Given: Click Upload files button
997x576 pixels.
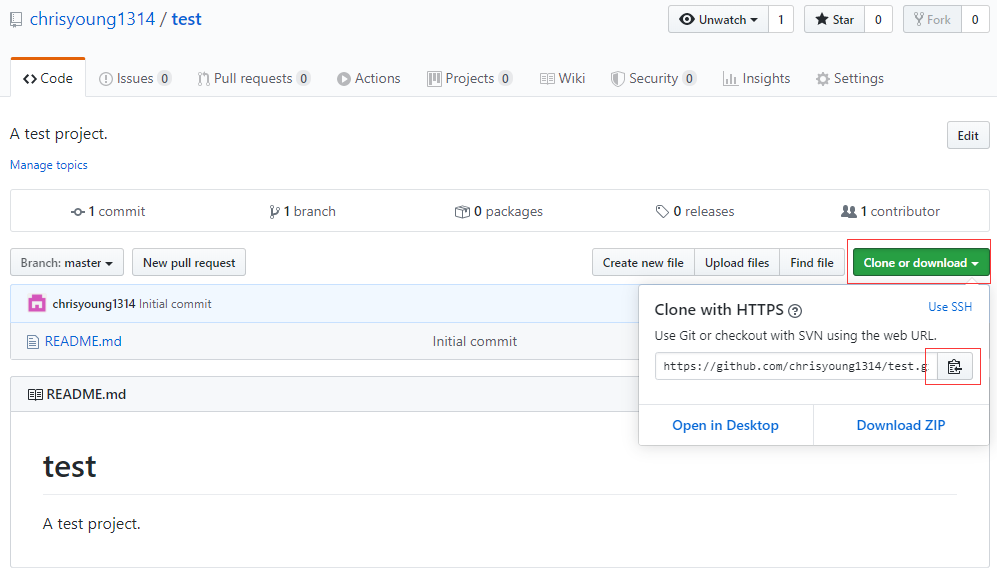Looking at the screenshot, I should [737, 263].
